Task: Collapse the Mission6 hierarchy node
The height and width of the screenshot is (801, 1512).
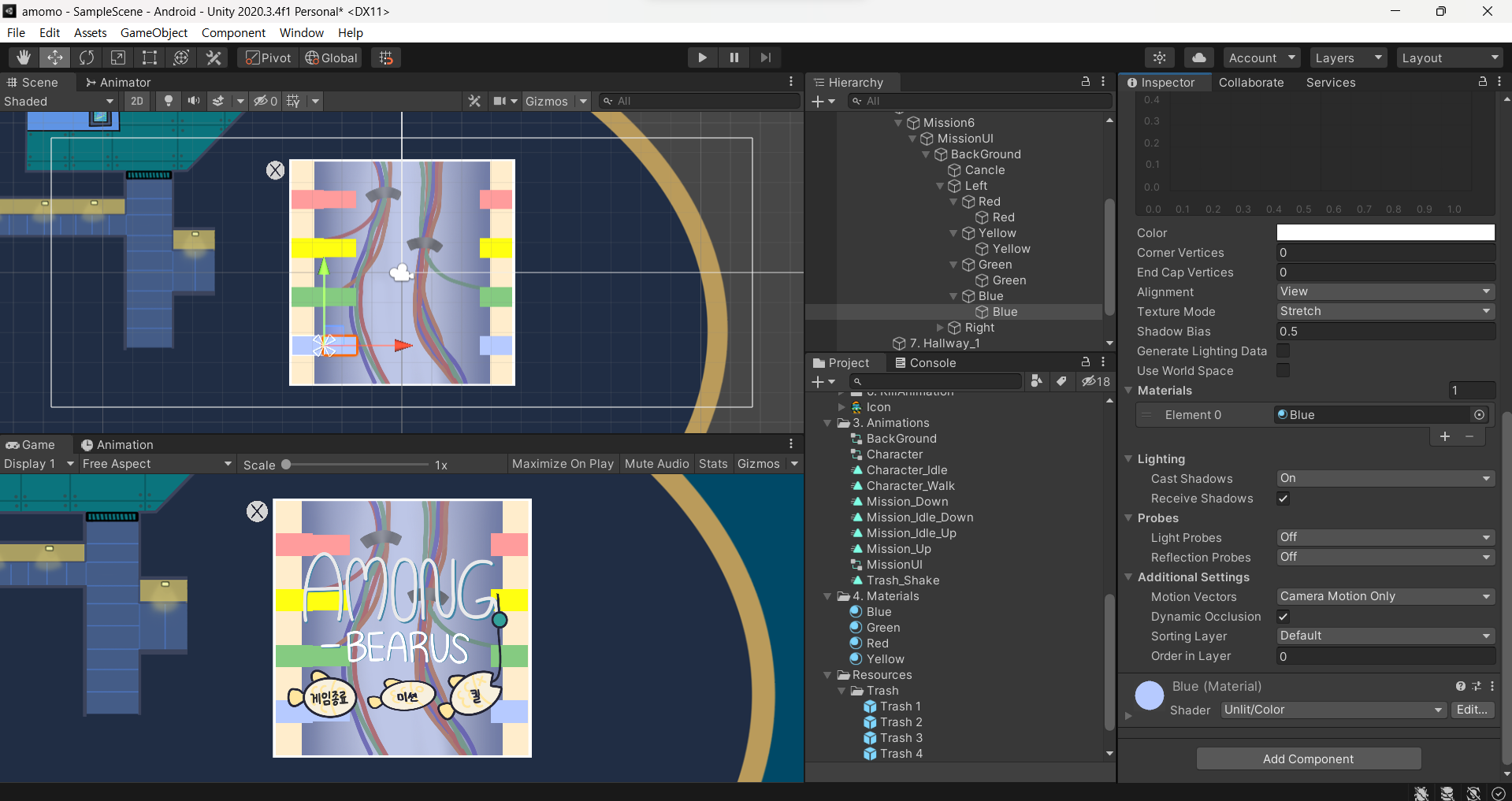Action: [898, 123]
